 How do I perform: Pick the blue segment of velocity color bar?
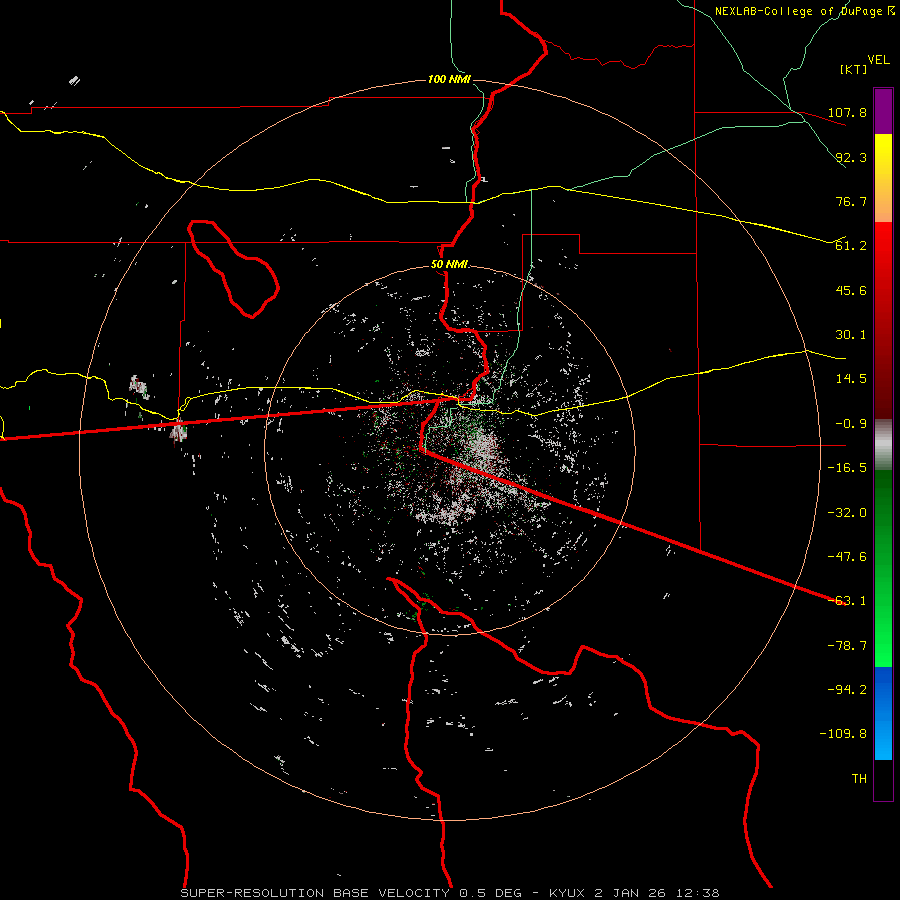[x=883, y=713]
